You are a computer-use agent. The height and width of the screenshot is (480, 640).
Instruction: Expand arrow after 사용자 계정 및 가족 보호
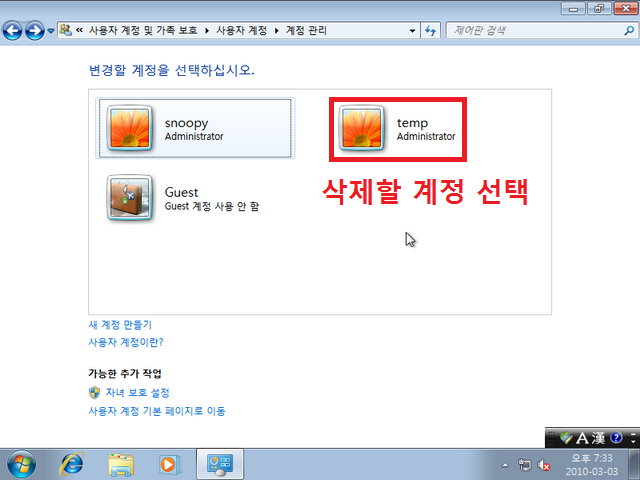pos(207,31)
